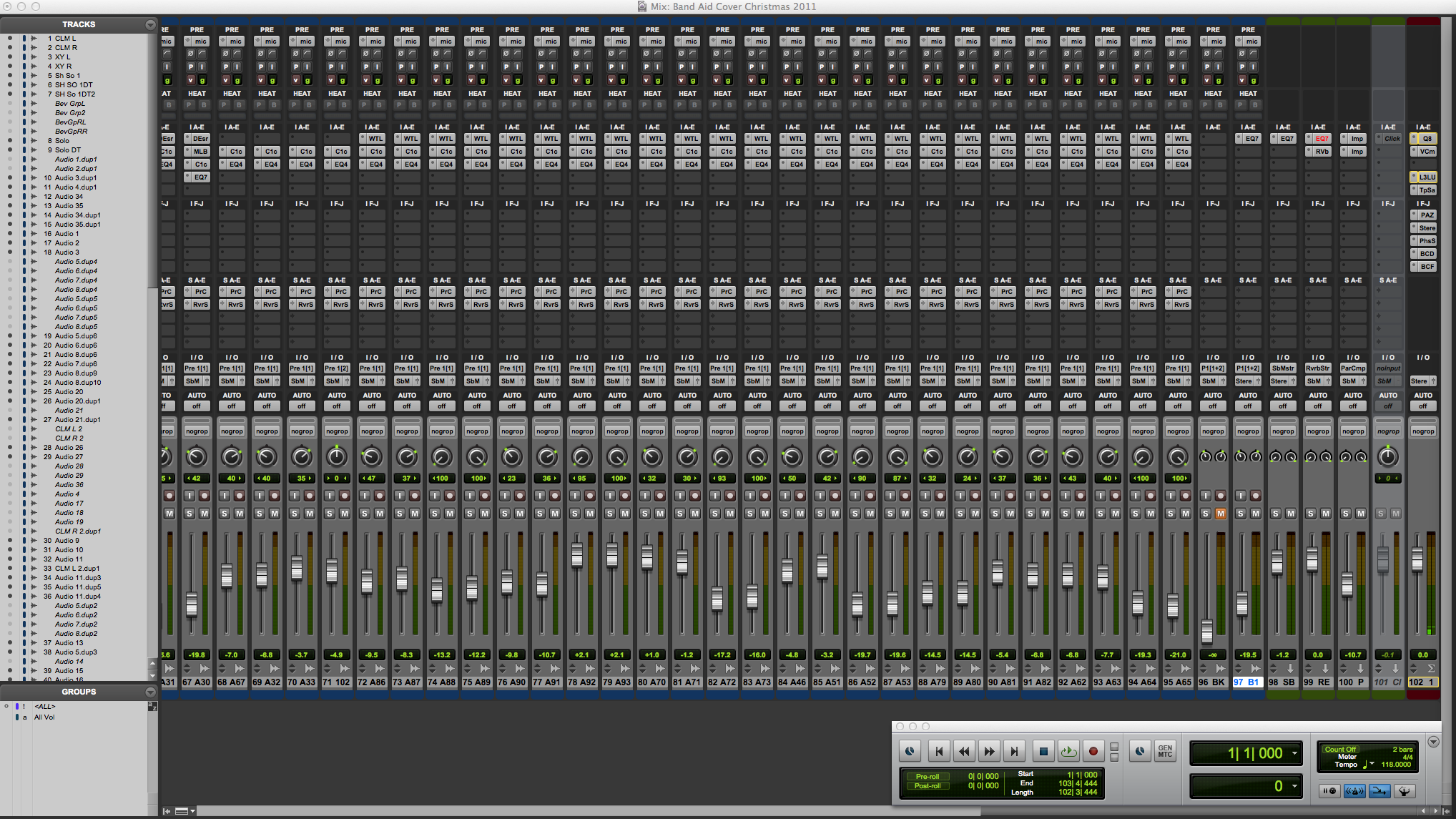Screen dimensions: 1456x819
Task: Open main counter format dropdown
Action: pos(1294,753)
